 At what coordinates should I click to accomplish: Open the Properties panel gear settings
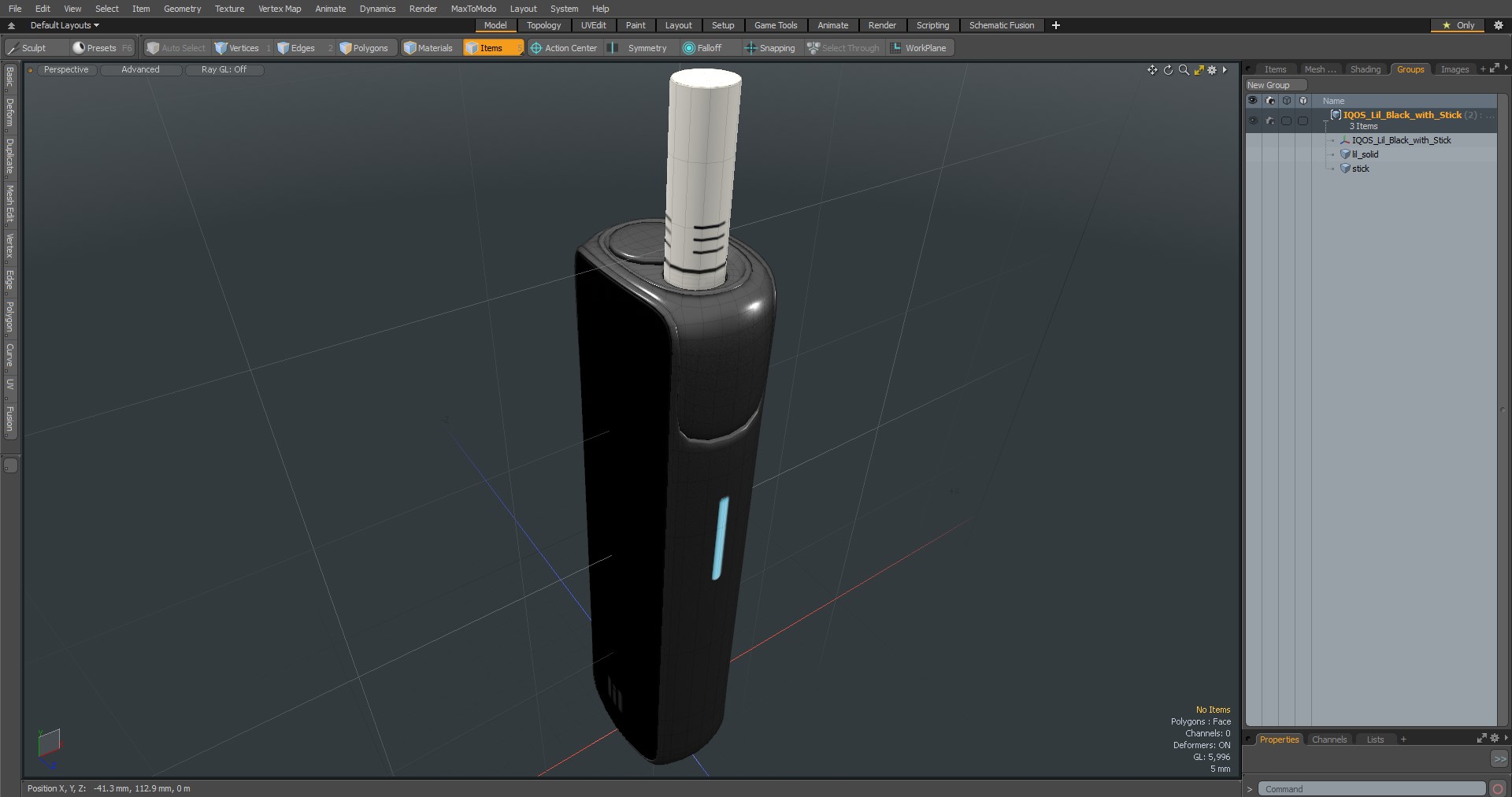(1495, 739)
